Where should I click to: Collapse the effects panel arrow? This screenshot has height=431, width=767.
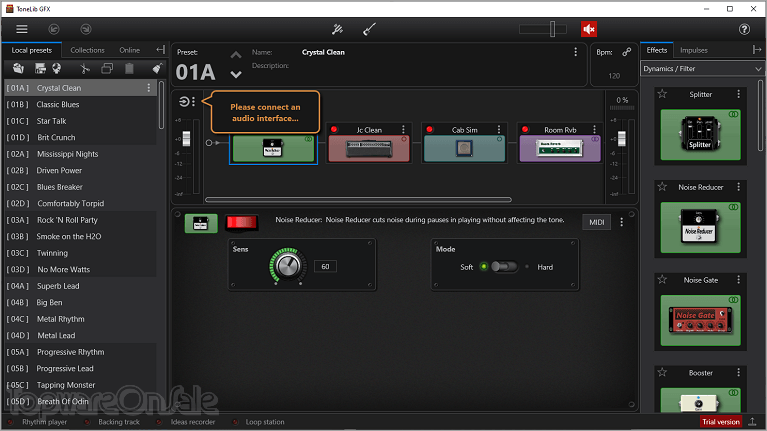(756, 50)
